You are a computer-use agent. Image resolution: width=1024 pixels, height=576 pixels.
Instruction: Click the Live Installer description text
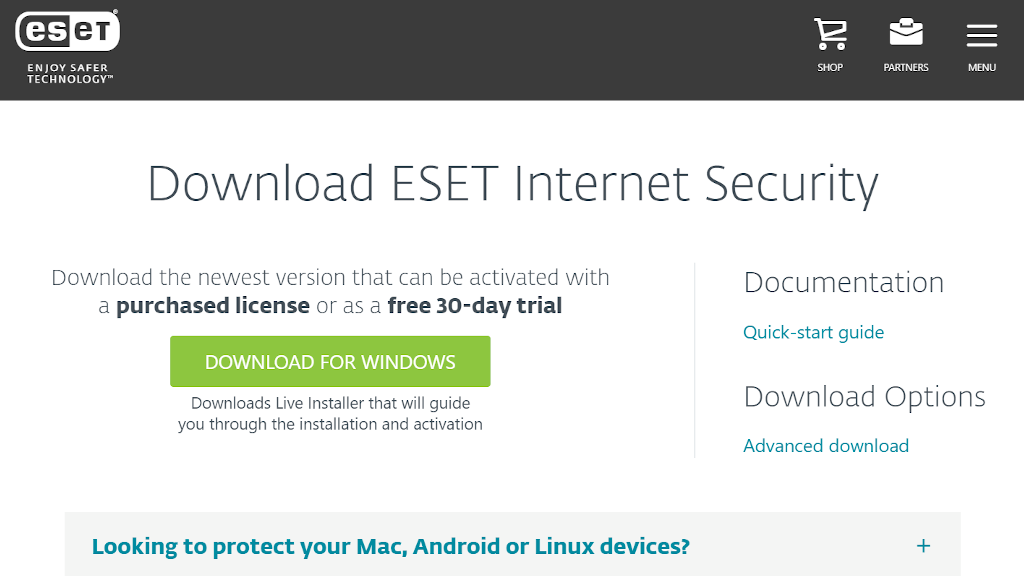[330, 413]
